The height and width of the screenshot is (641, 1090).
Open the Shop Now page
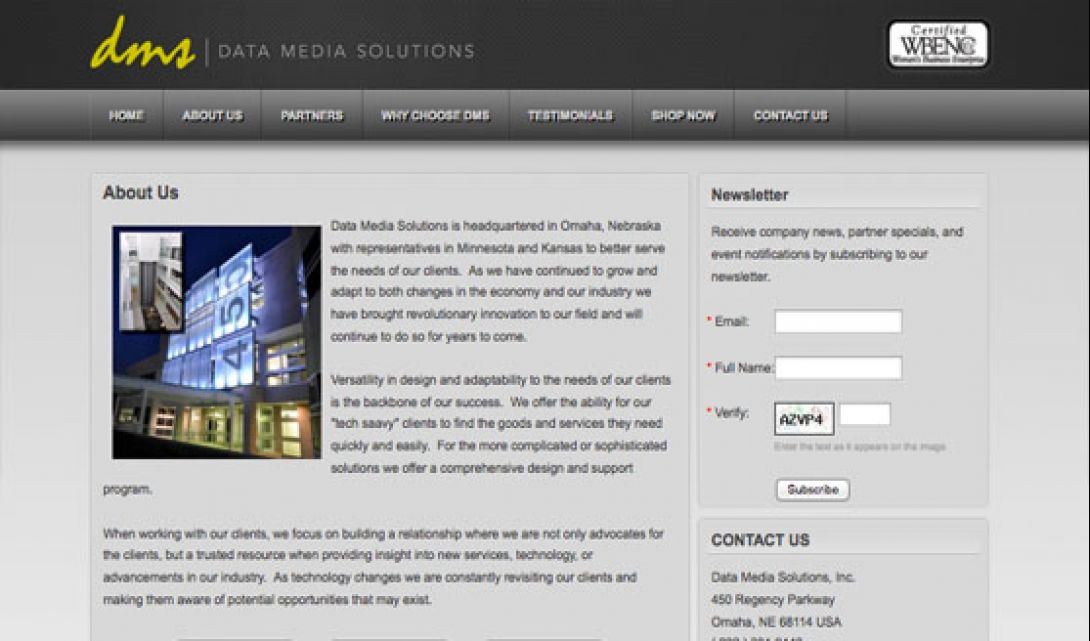pyautogui.click(x=683, y=115)
